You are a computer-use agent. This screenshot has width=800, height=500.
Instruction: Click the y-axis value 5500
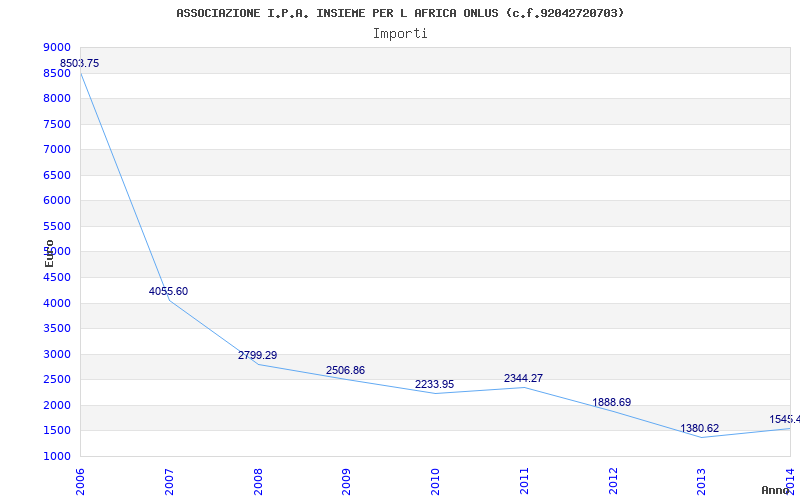pos(57,227)
